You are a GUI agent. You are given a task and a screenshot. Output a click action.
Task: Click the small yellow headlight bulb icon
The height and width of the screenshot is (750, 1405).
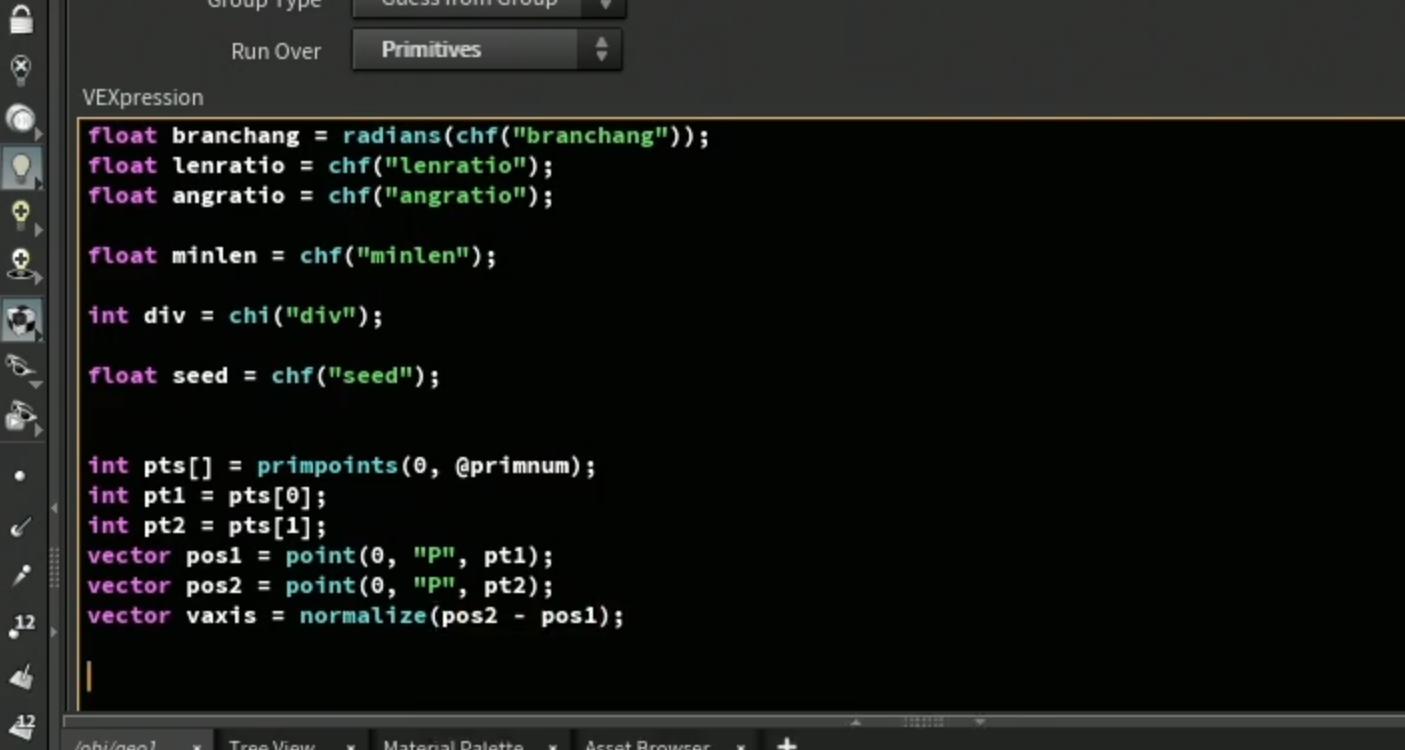[21, 215]
